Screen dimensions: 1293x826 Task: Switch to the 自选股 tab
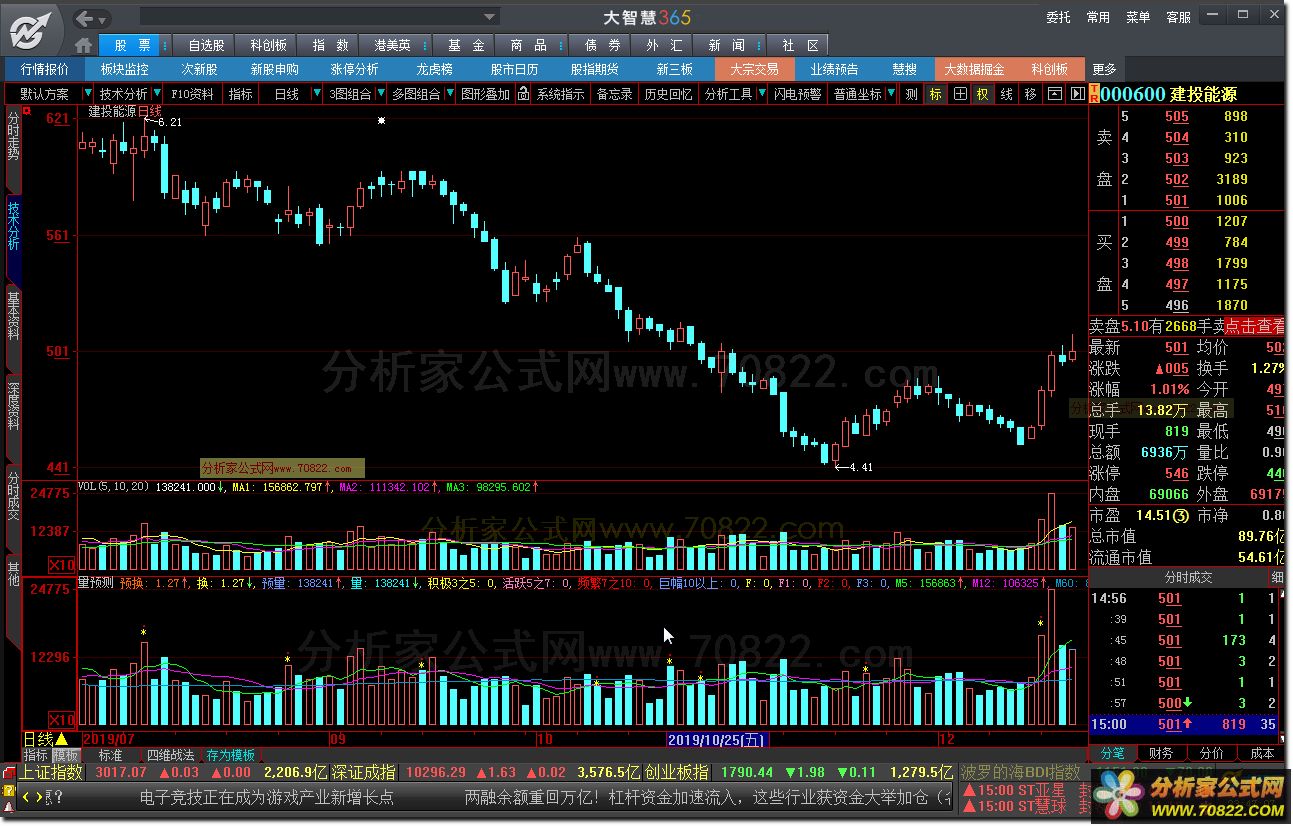(204, 46)
